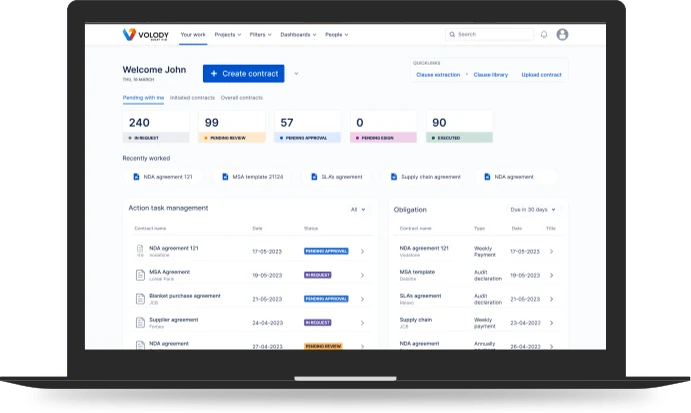The width and height of the screenshot is (691, 413).
Task: Click file icon beside NDA agreement 121 task
Action: (x=140, y=250)
